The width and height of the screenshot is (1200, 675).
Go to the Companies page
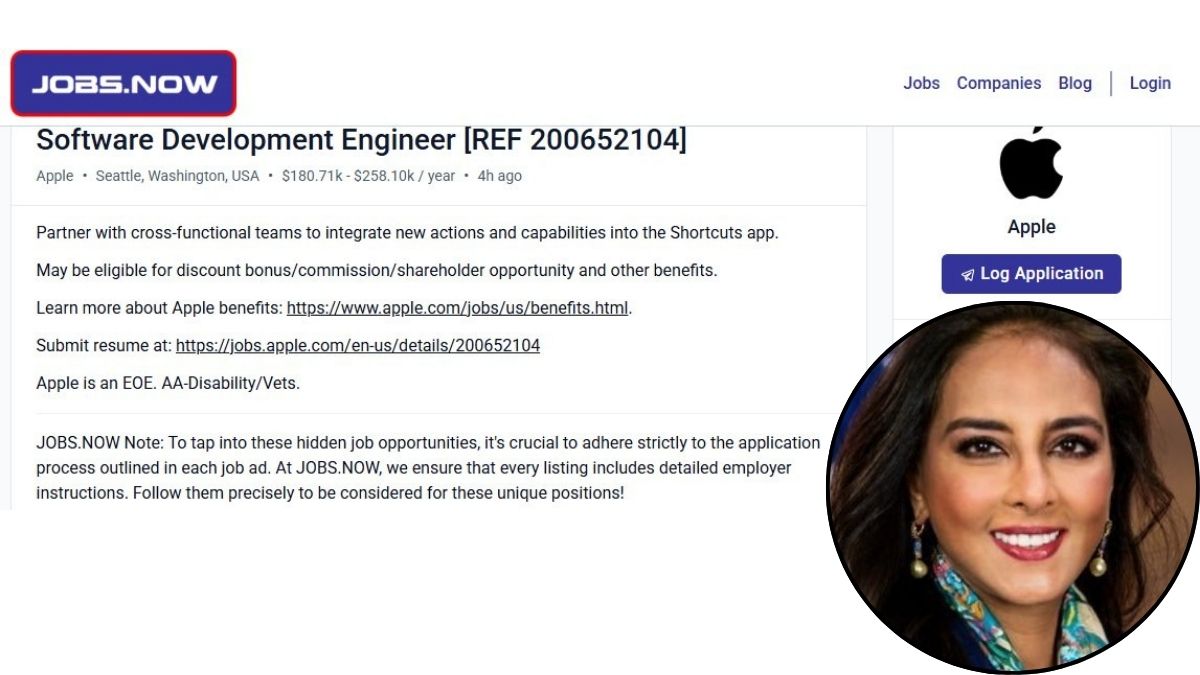[998, 83]
